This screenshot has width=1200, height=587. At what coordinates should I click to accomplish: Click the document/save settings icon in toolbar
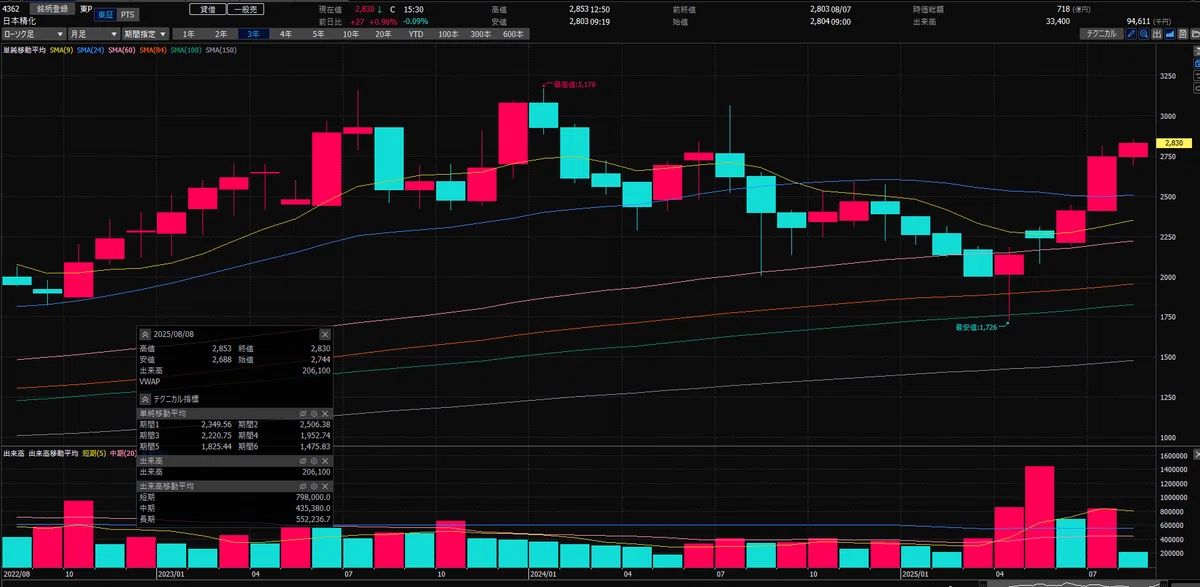1183,34
